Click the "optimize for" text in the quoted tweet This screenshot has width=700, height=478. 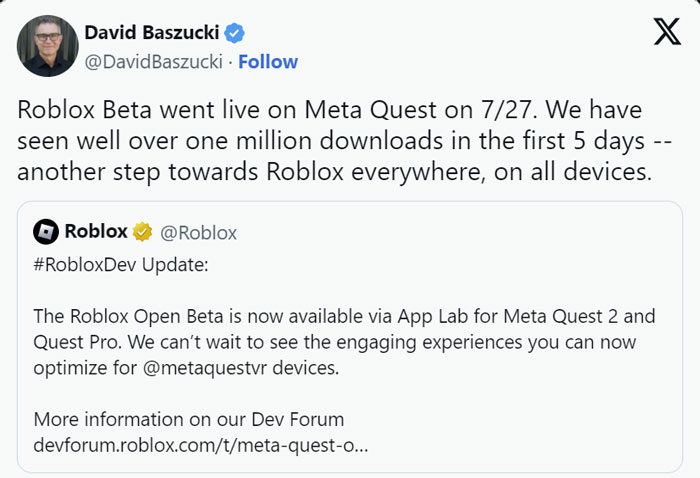pos(85,369)
